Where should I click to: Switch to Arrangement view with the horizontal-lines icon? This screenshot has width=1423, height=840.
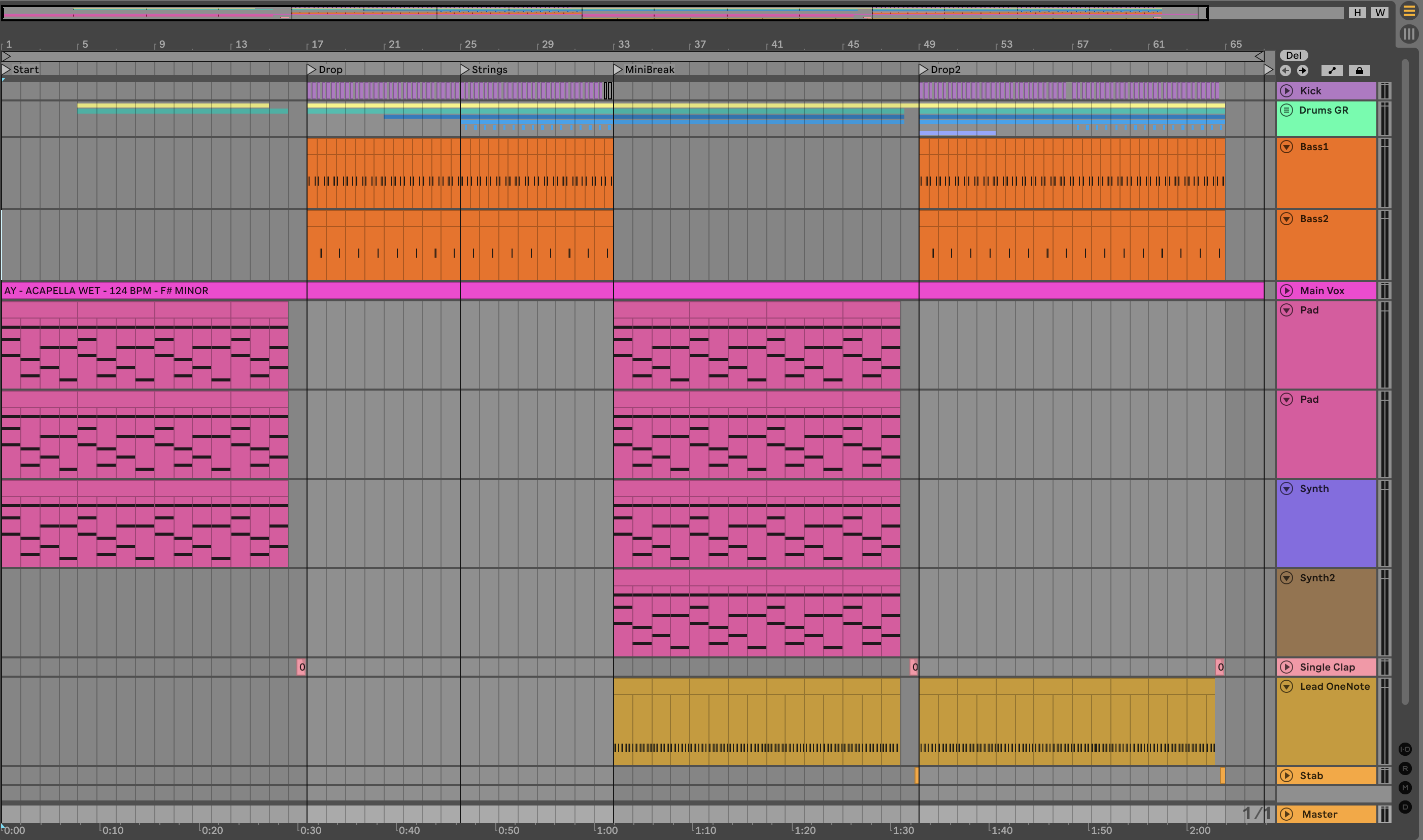pyautogui.click(x=1408, y=11)
